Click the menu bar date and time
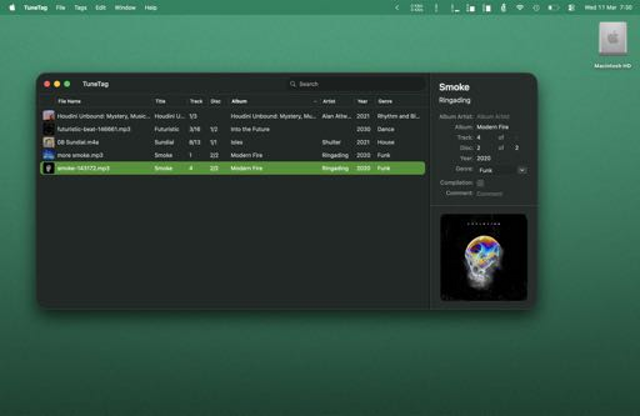 coord(608,7)
